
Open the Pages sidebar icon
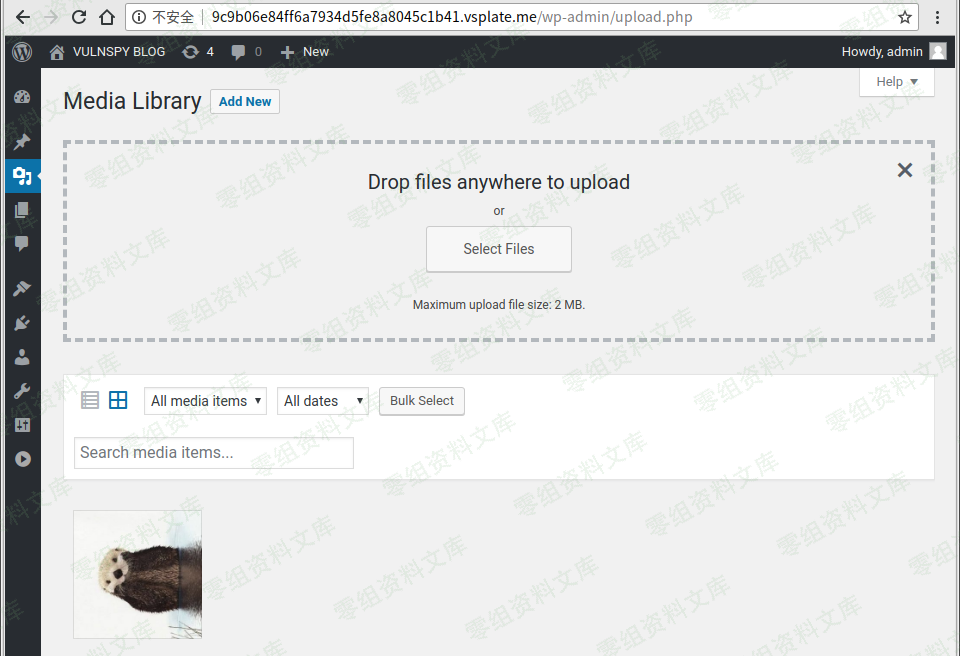22,210
